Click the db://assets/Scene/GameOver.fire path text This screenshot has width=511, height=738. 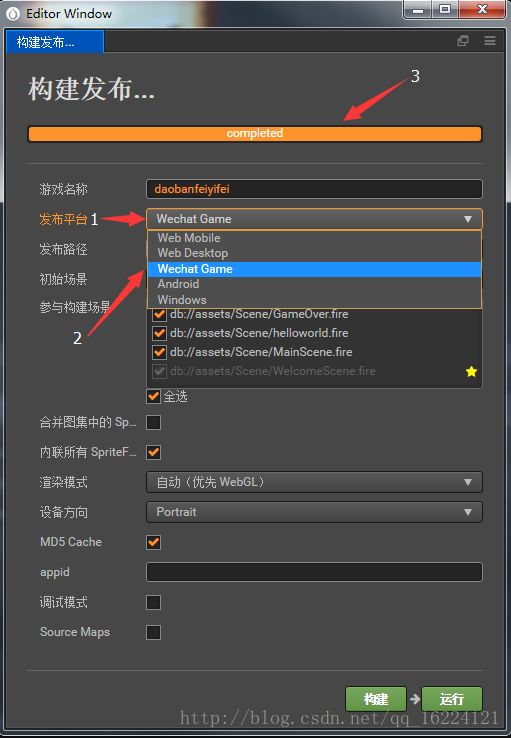[x=259, y=314]
